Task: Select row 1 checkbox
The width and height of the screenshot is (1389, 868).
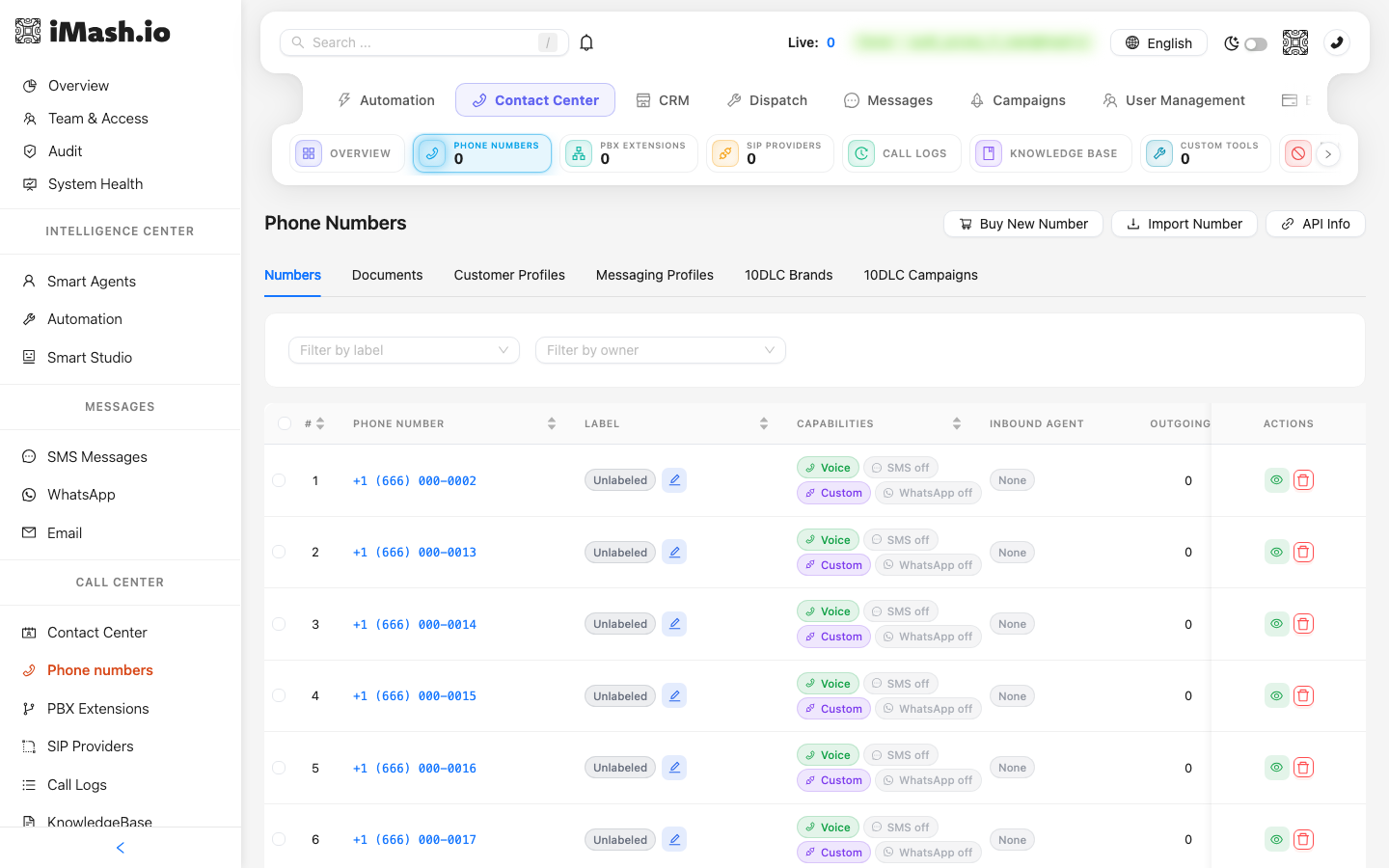Action: (279, 480)
